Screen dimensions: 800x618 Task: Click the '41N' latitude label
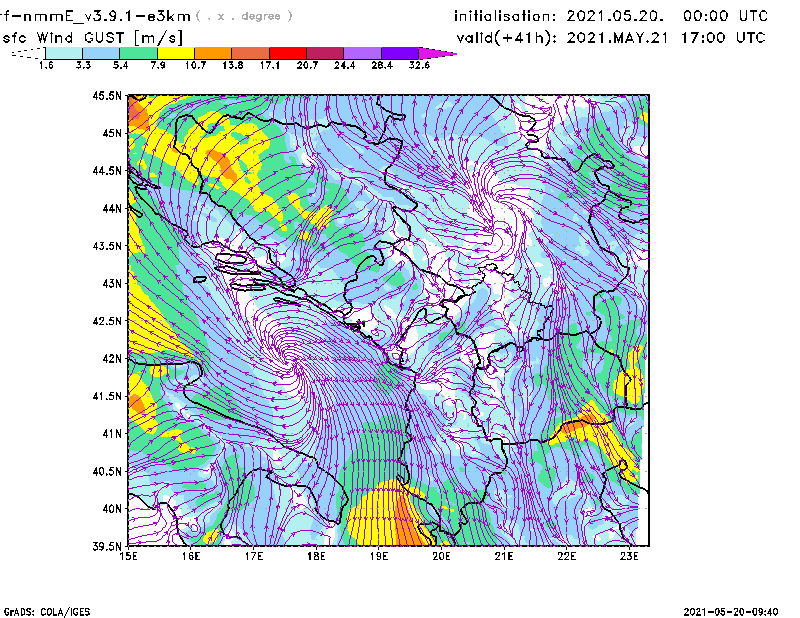pos(112,434)
